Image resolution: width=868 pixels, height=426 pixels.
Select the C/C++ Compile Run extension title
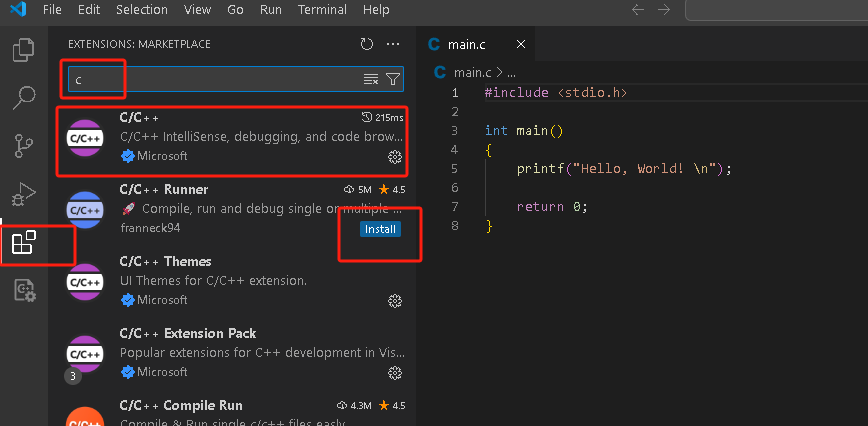point(181,405)
